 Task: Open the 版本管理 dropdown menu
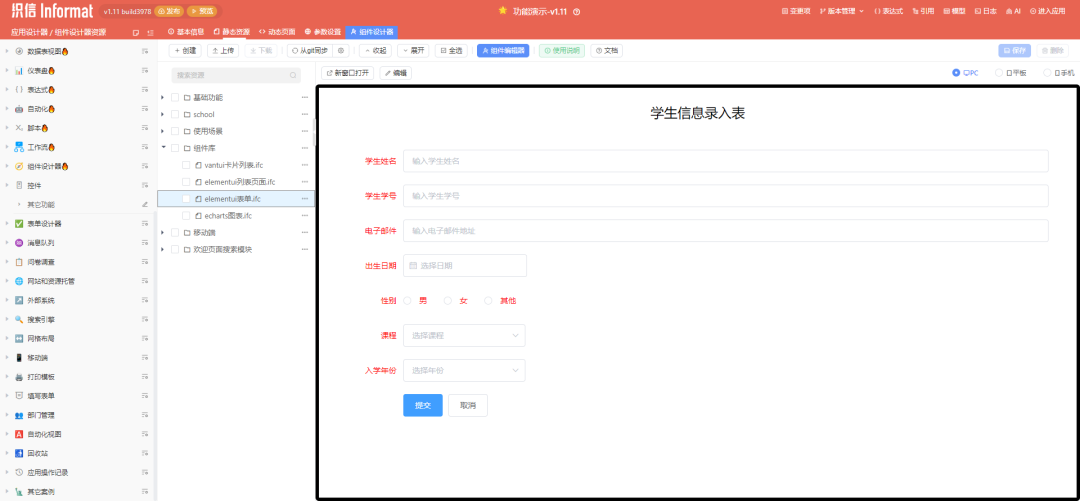coord(841,11)
